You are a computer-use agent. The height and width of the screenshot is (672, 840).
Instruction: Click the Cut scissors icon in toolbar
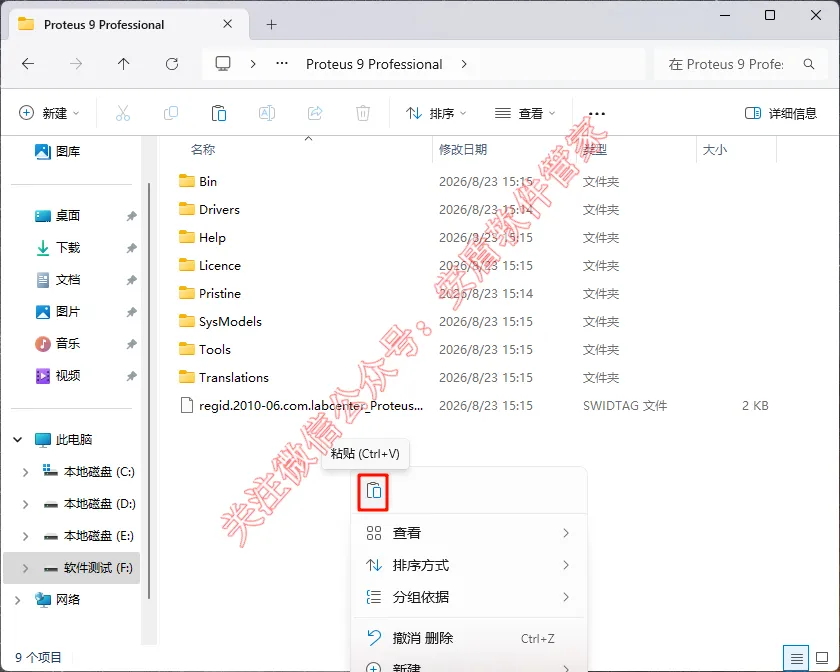[123, 113]
